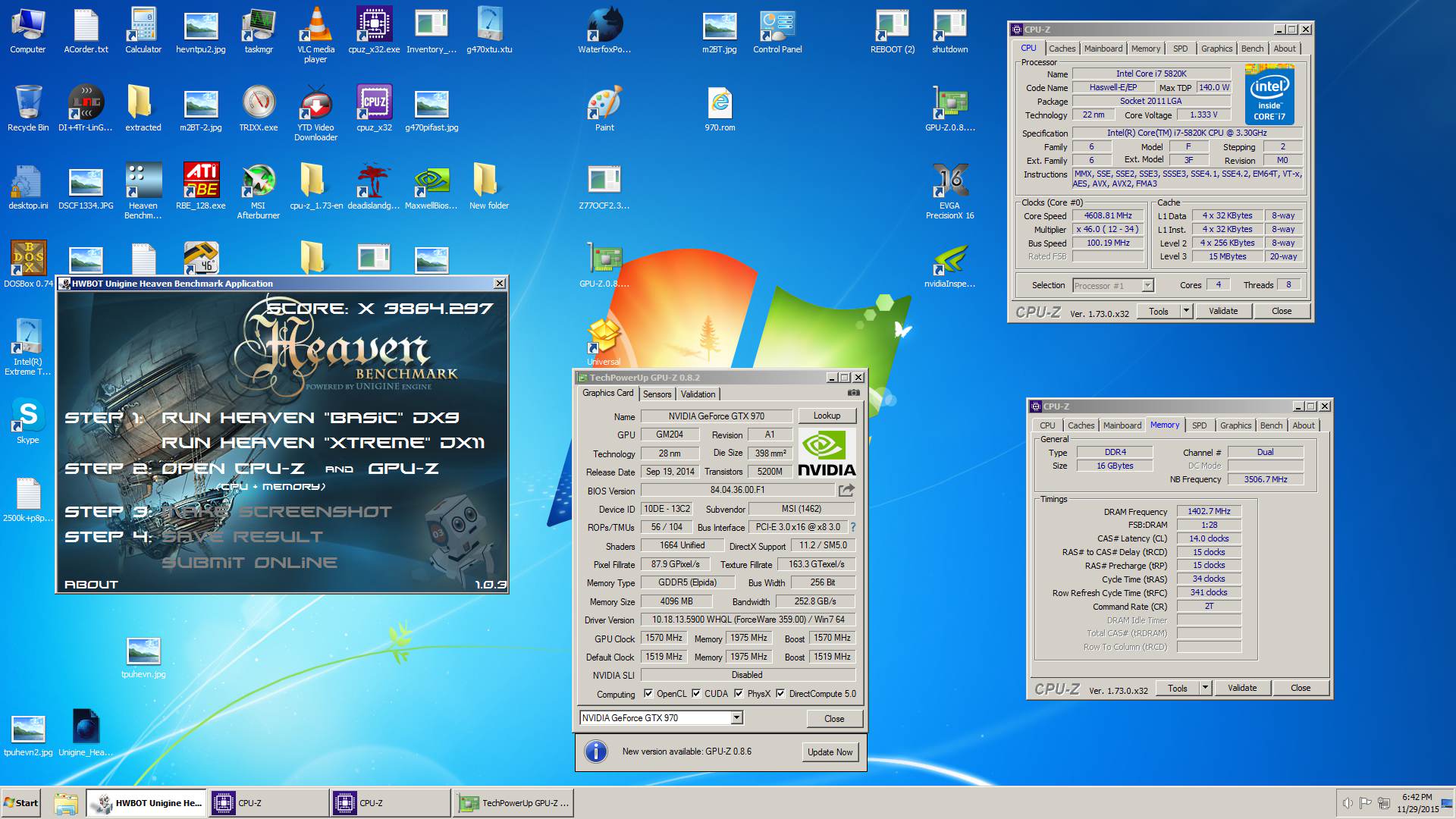
Task: Click the Close button in GPU-Z
Action: [834, 718]
